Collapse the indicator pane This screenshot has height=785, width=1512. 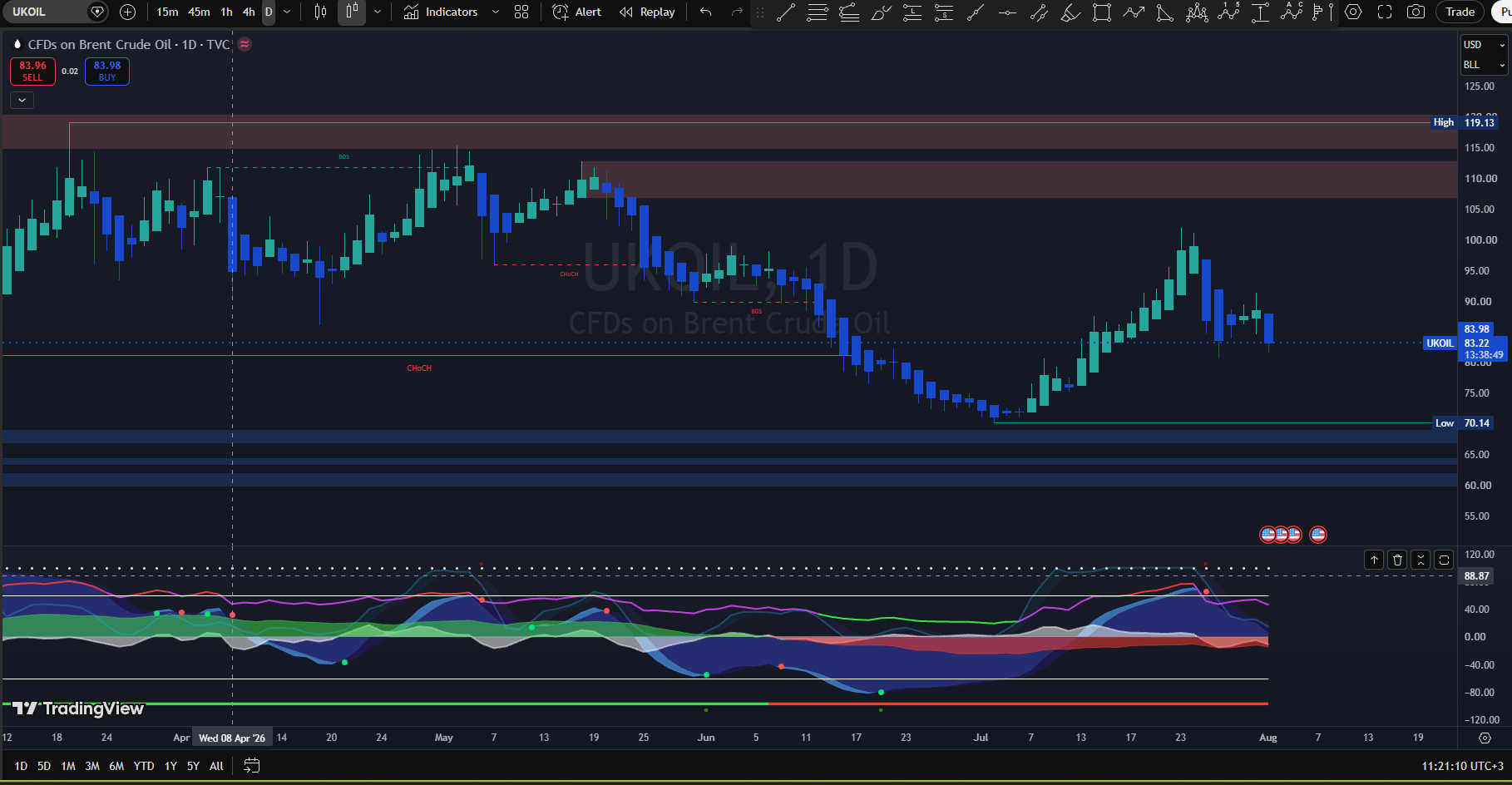coord(1421,560)
